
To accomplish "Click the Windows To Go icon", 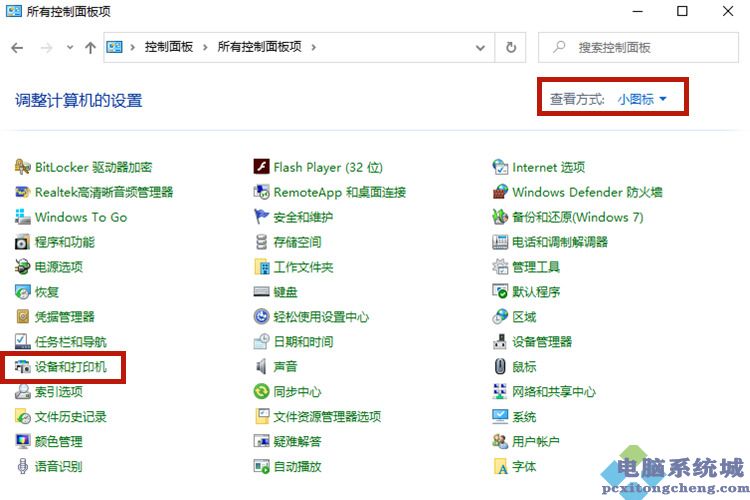I will (x=22, y=217).
